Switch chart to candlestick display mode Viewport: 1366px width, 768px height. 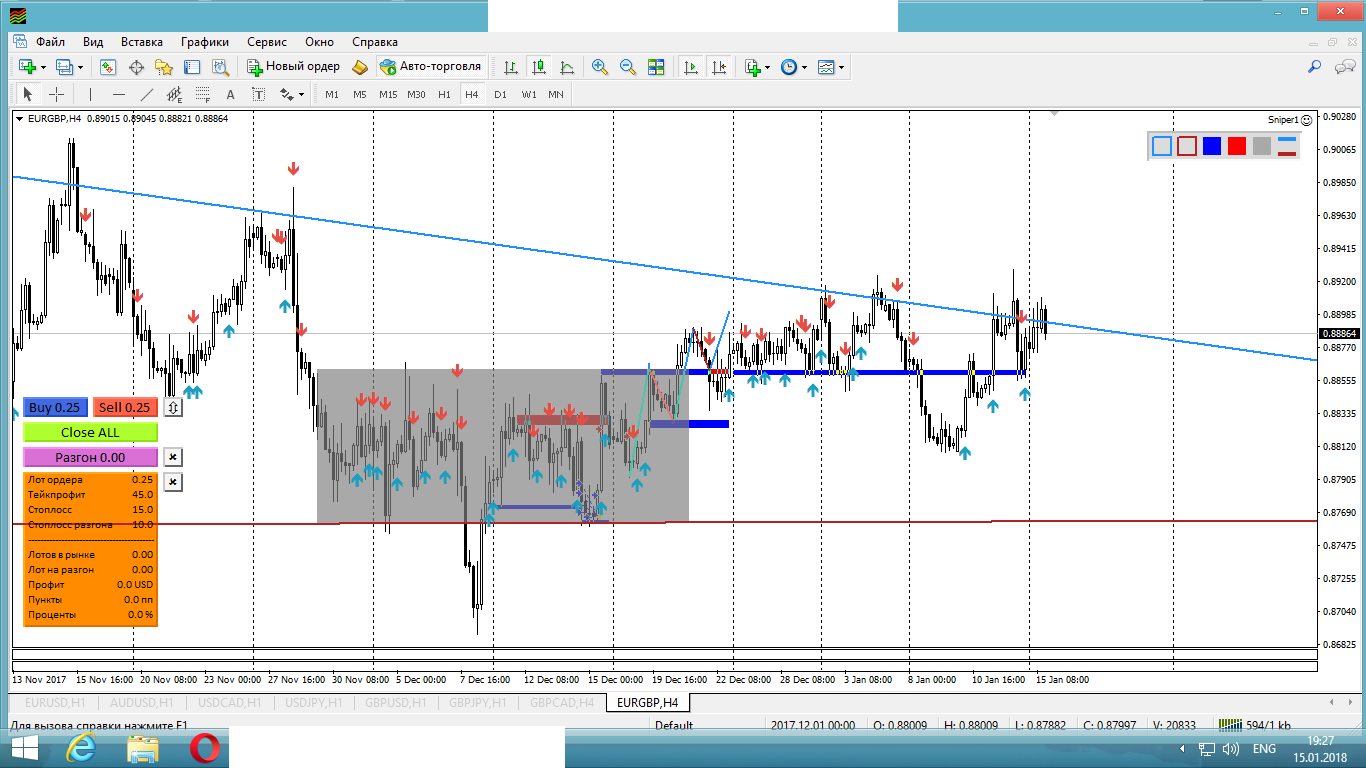tap(539, 67)
